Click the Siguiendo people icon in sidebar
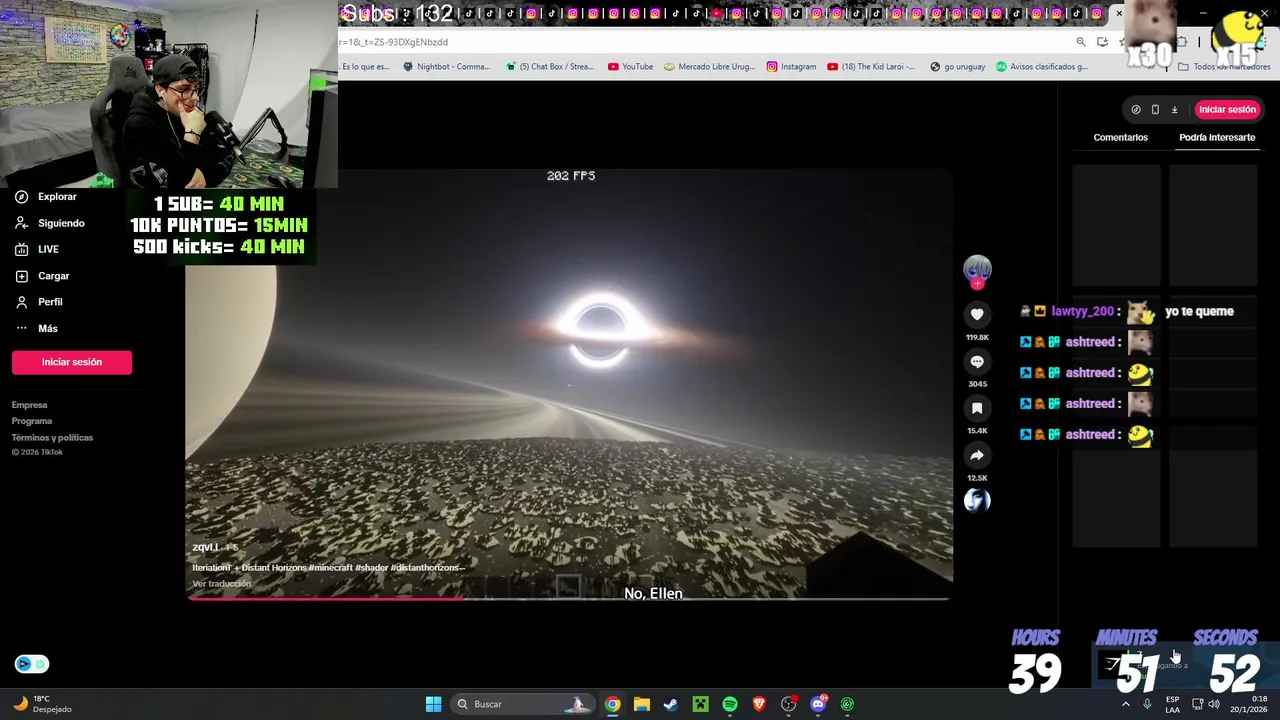This screenshot has width=1280, height=720. coord(21,223)
